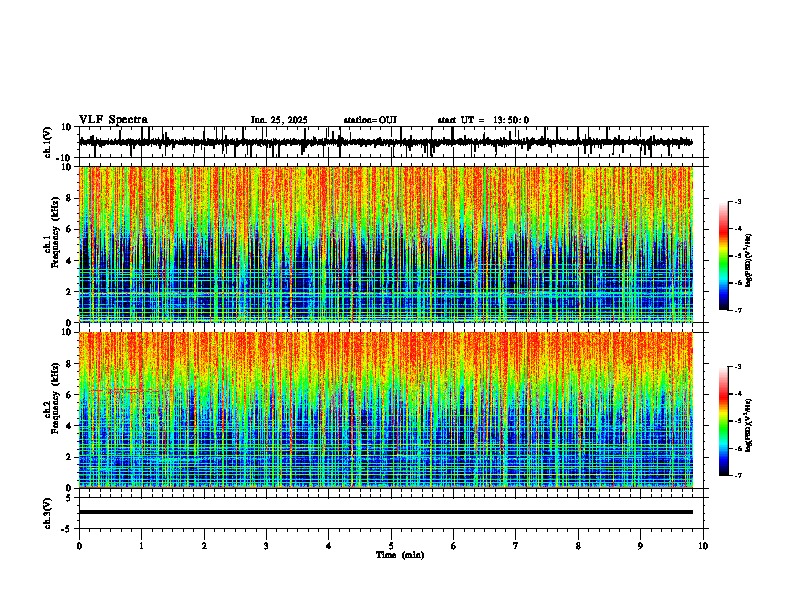Click time axis tick label "10"
The height and width of the screenshot is (612, 792).
703,546
